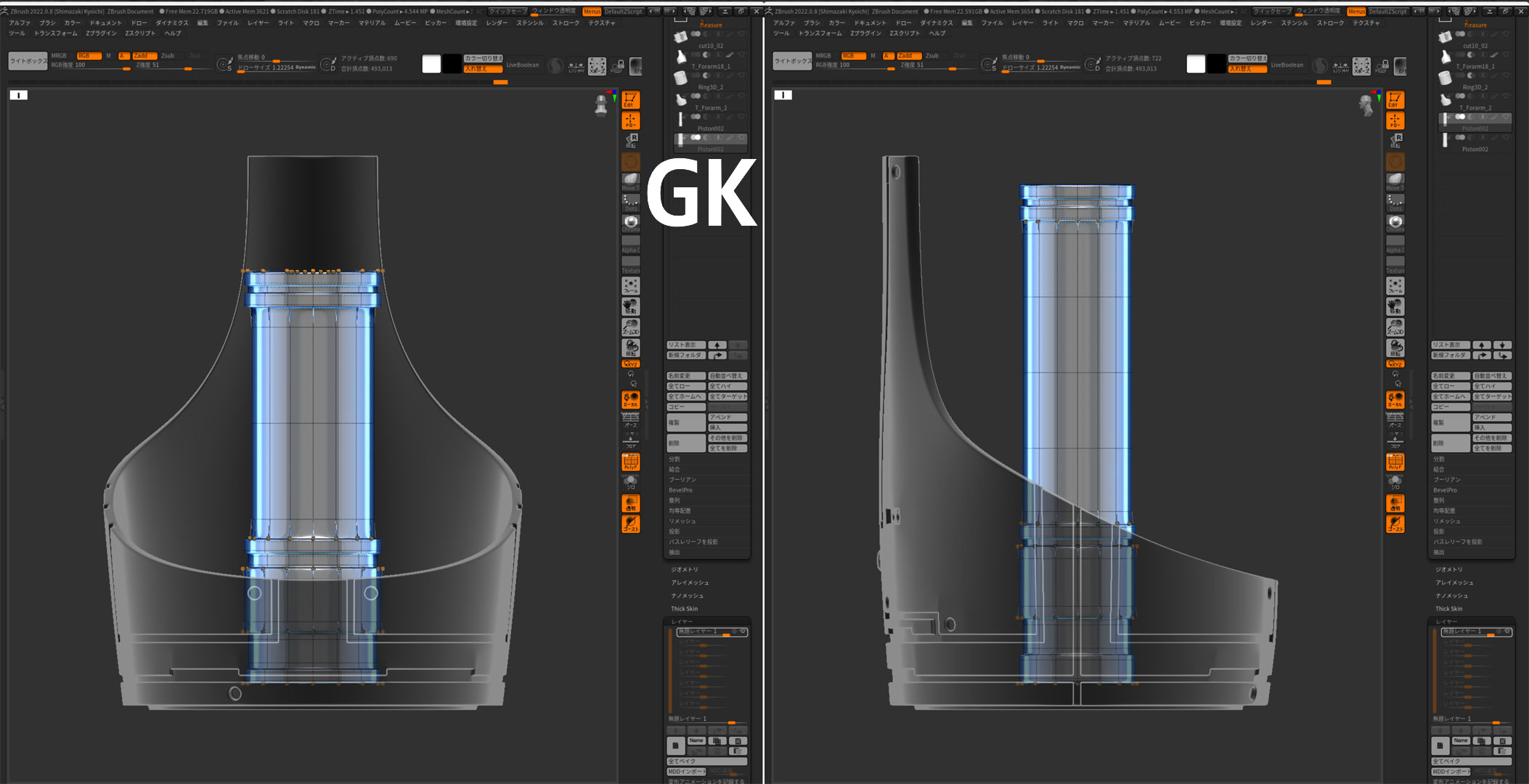The height and width of the screenshot is (784, 1529).
Task: Open the ファイル menu in left window
Action: point(228,23)
